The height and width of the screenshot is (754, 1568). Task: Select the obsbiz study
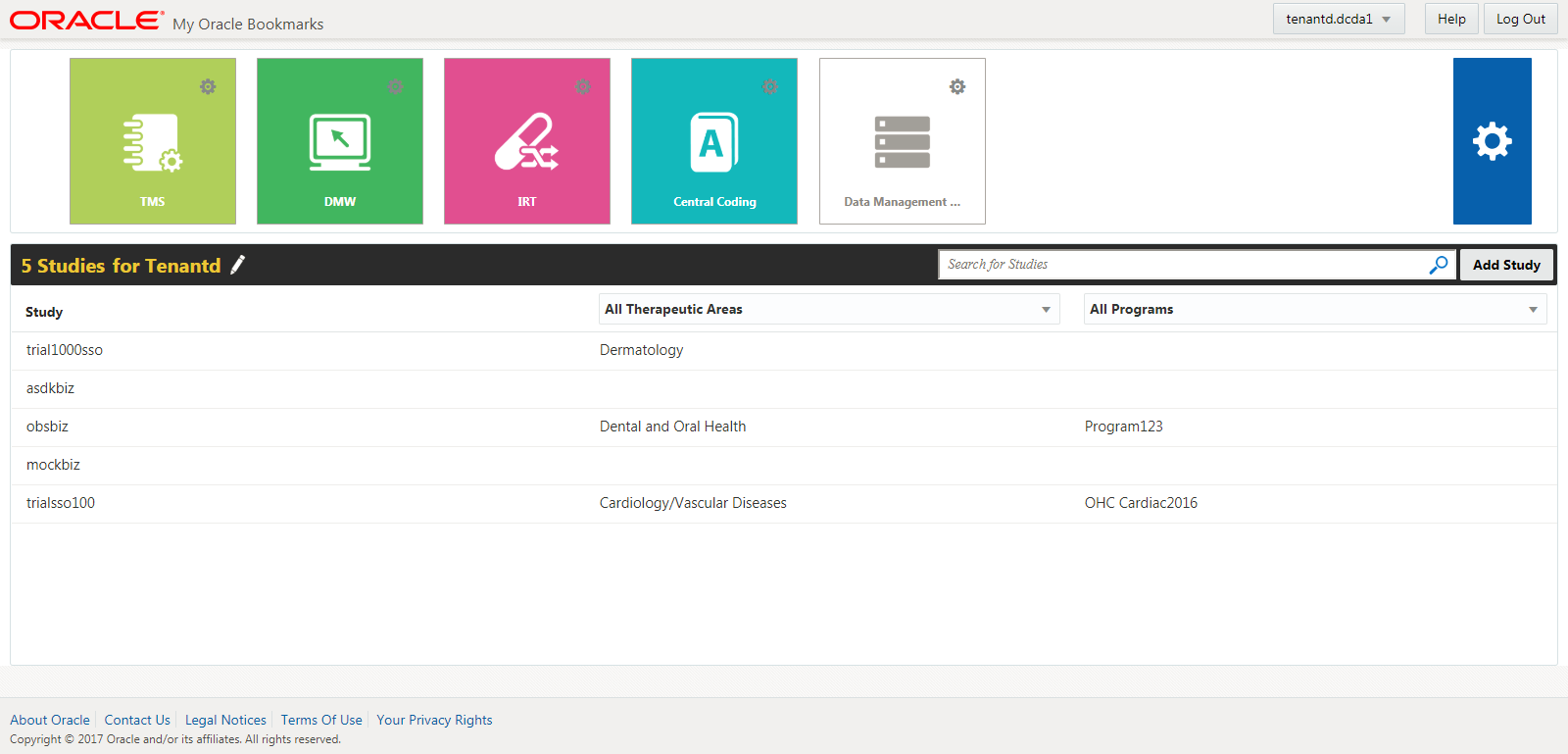(x=47, y=427)
